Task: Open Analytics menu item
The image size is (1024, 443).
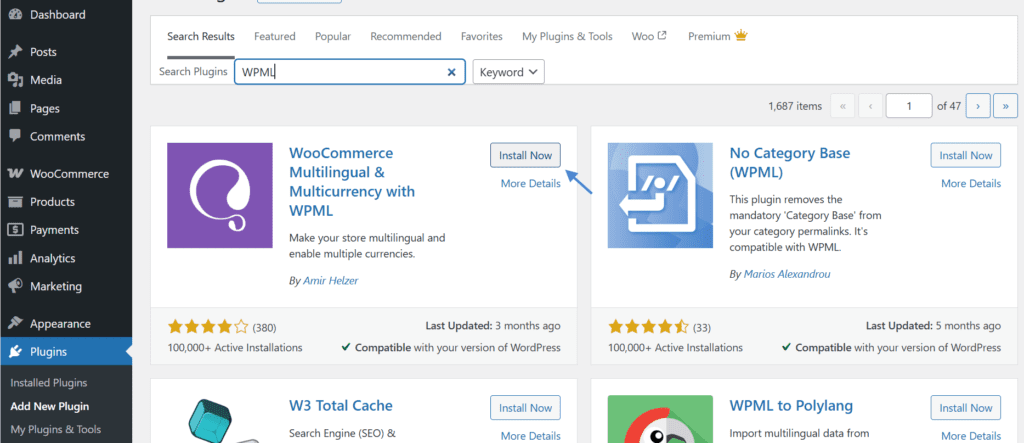Action: (x=66, y=258)
